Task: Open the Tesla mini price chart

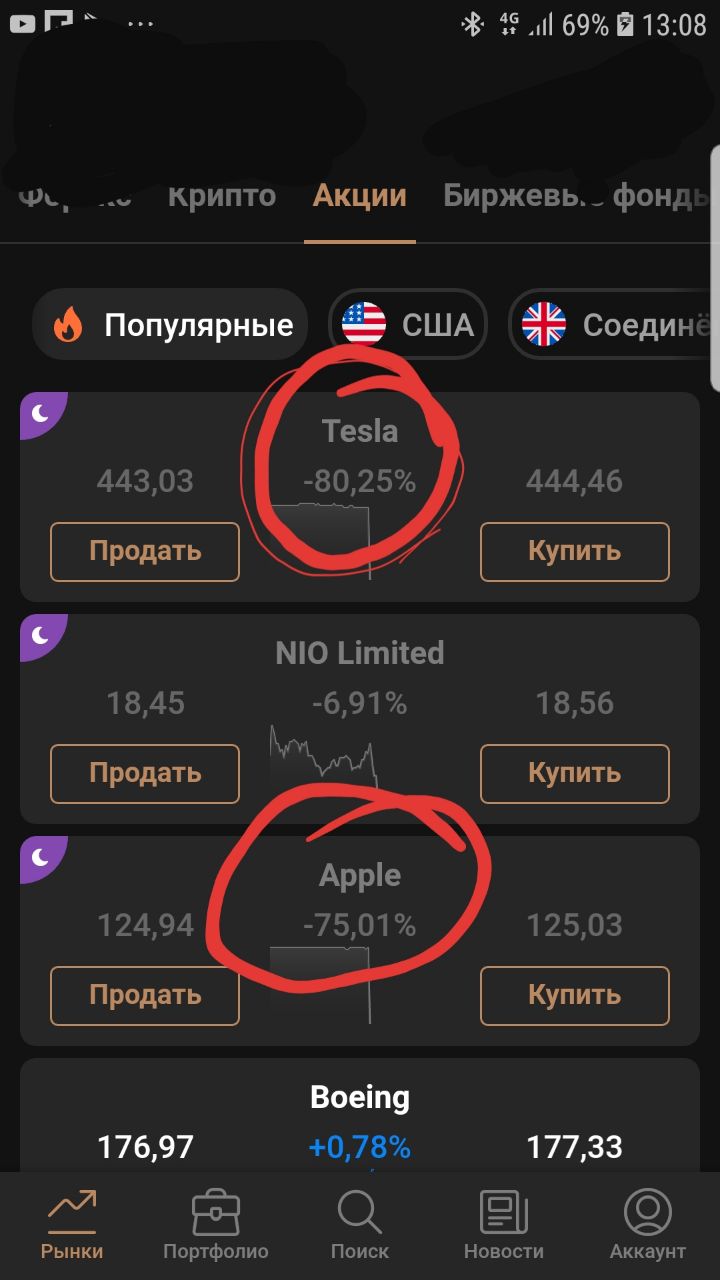Action: 322,542
